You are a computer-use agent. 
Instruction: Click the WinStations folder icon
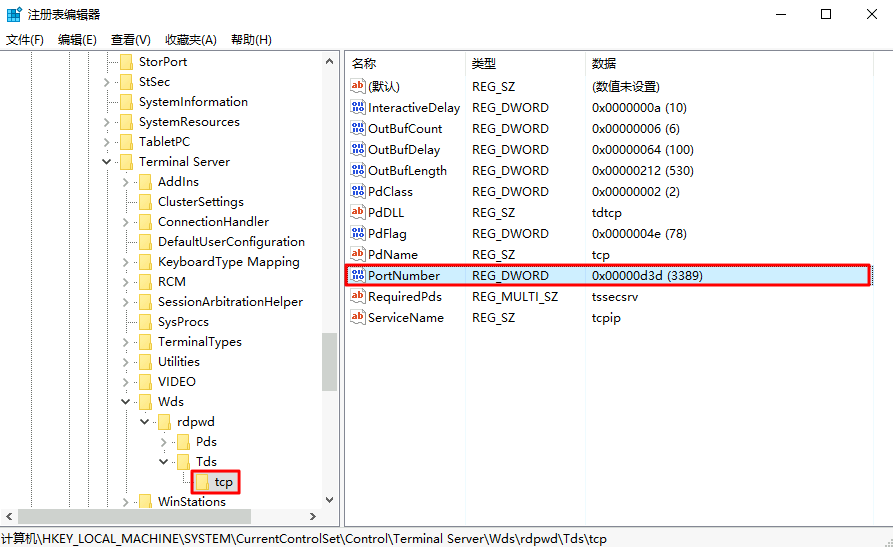pyautogui.click(x=146, y=501)
